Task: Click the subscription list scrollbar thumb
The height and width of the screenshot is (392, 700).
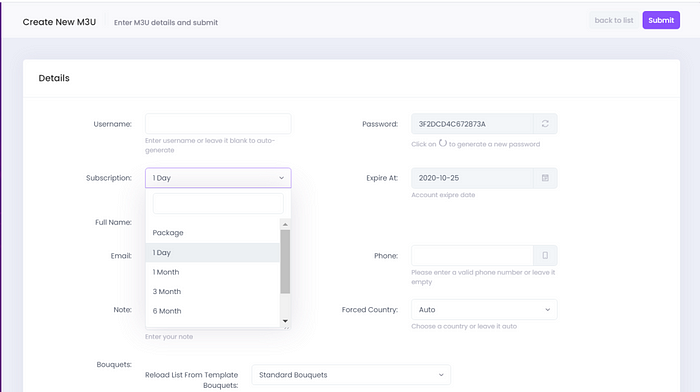Action: pos(285,262)
